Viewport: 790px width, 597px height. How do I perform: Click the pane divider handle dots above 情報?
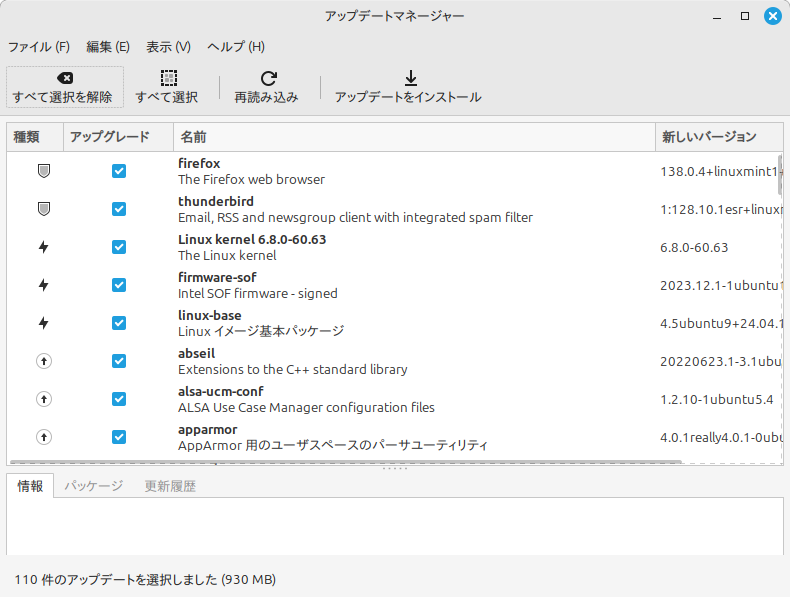click(395, 469)
